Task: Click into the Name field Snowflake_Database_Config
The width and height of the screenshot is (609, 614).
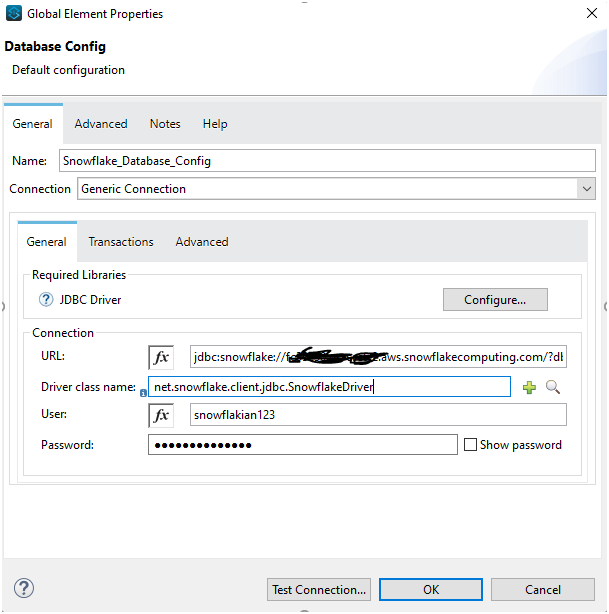Action: pyautogui.click(x=327, y=161)
